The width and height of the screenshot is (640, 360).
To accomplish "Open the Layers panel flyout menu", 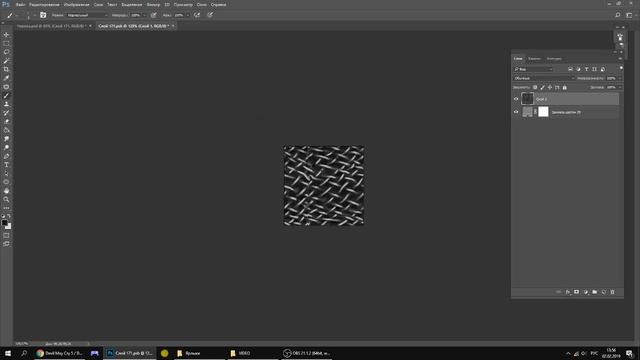I will [620, 59].
